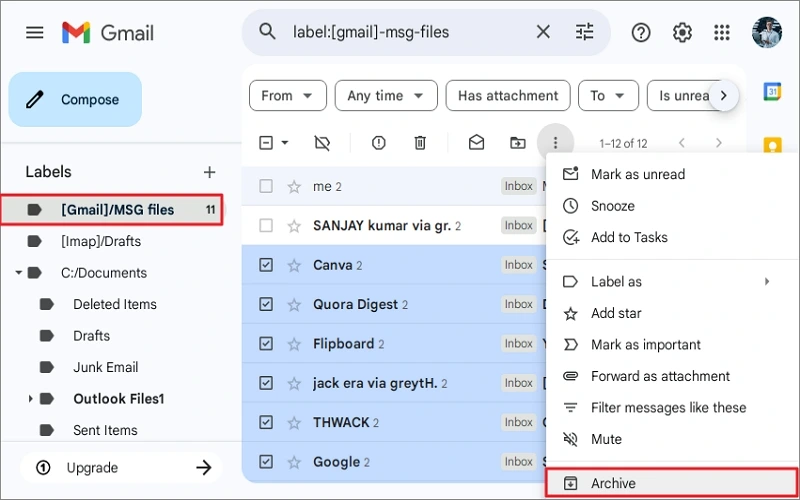Screen dimensions: 800x500
Task: Tick the checkbox for SANJAY kumar email
Action: [x=266, y=226]
